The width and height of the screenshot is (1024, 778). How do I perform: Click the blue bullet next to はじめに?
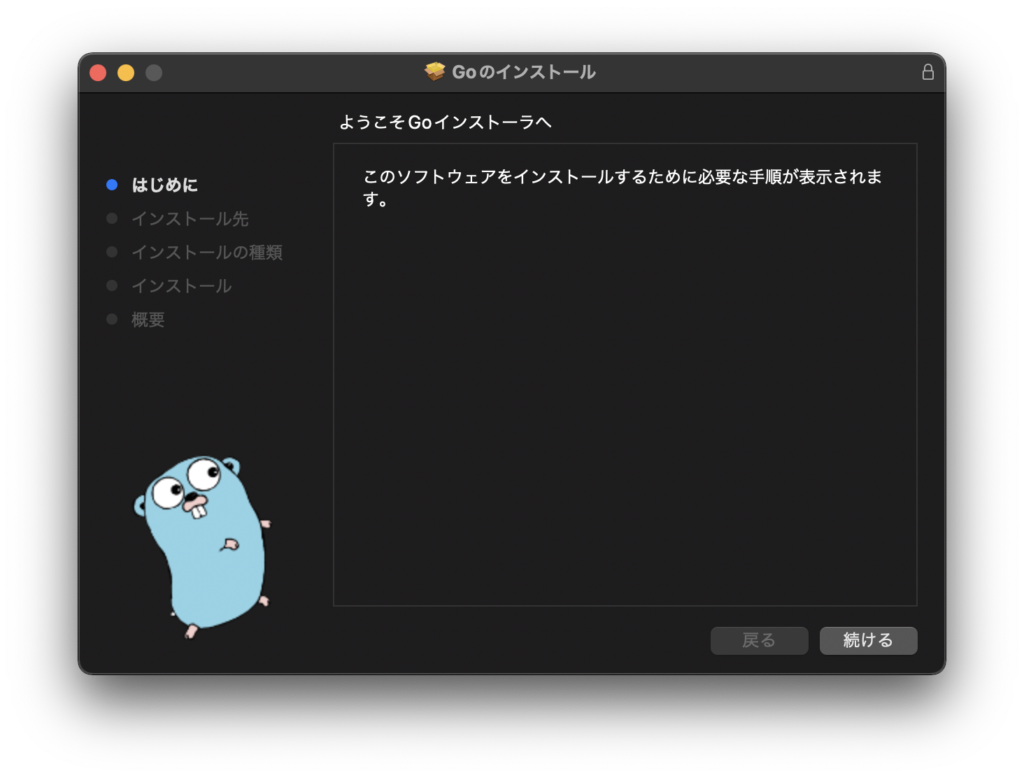112,185
